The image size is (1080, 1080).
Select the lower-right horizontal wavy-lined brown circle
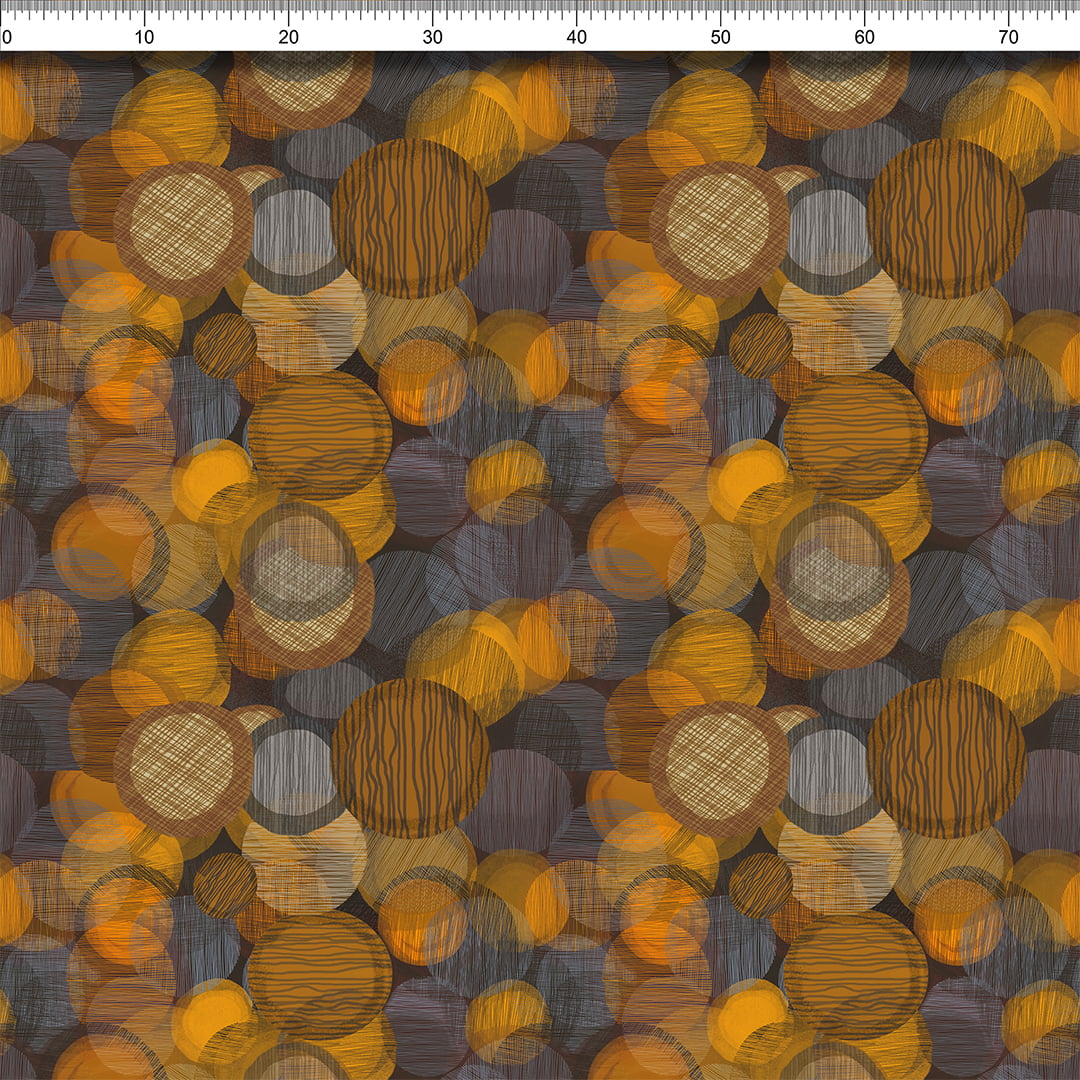coord(855,975)
